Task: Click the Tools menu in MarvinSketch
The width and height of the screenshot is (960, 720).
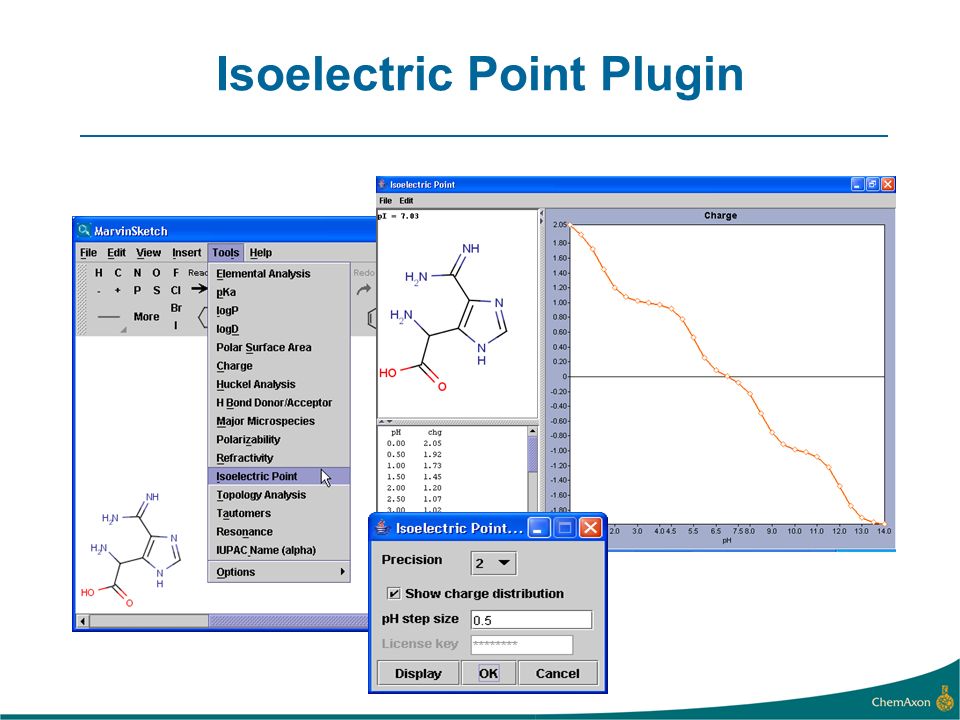Action: click(225, 252)
